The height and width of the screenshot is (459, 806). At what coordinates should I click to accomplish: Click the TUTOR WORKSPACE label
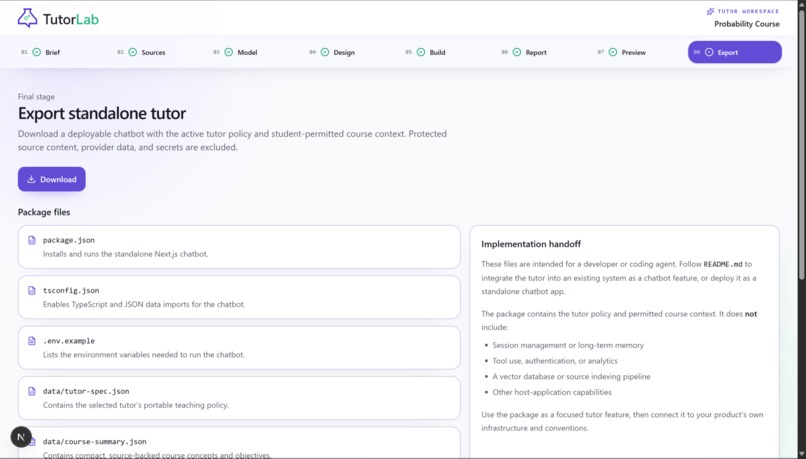748,11
